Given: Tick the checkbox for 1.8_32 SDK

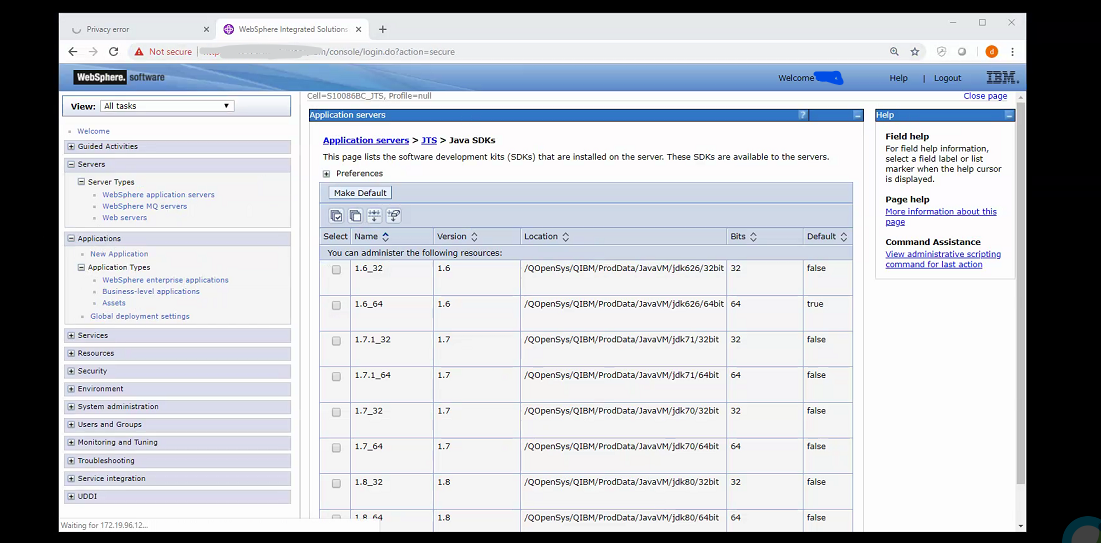Looking at the screenshot, I should click(336, 483).
